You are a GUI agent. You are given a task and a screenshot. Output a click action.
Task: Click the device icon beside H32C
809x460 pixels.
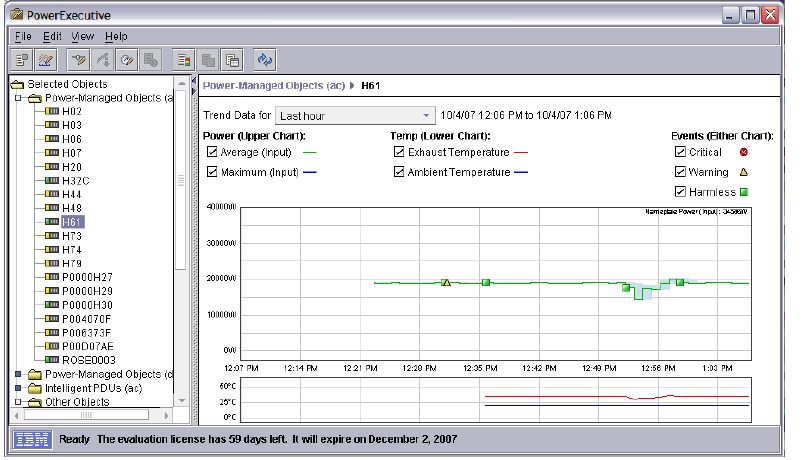pos(52,180)
